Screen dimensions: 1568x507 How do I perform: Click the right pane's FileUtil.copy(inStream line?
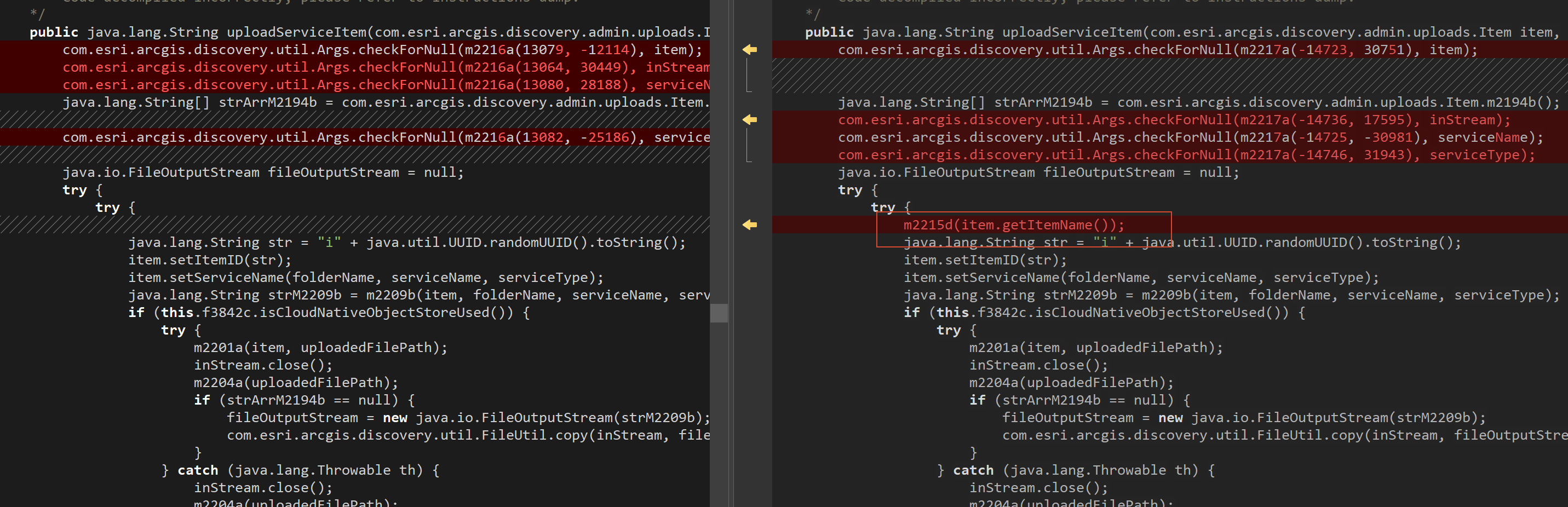[1284, 435]
